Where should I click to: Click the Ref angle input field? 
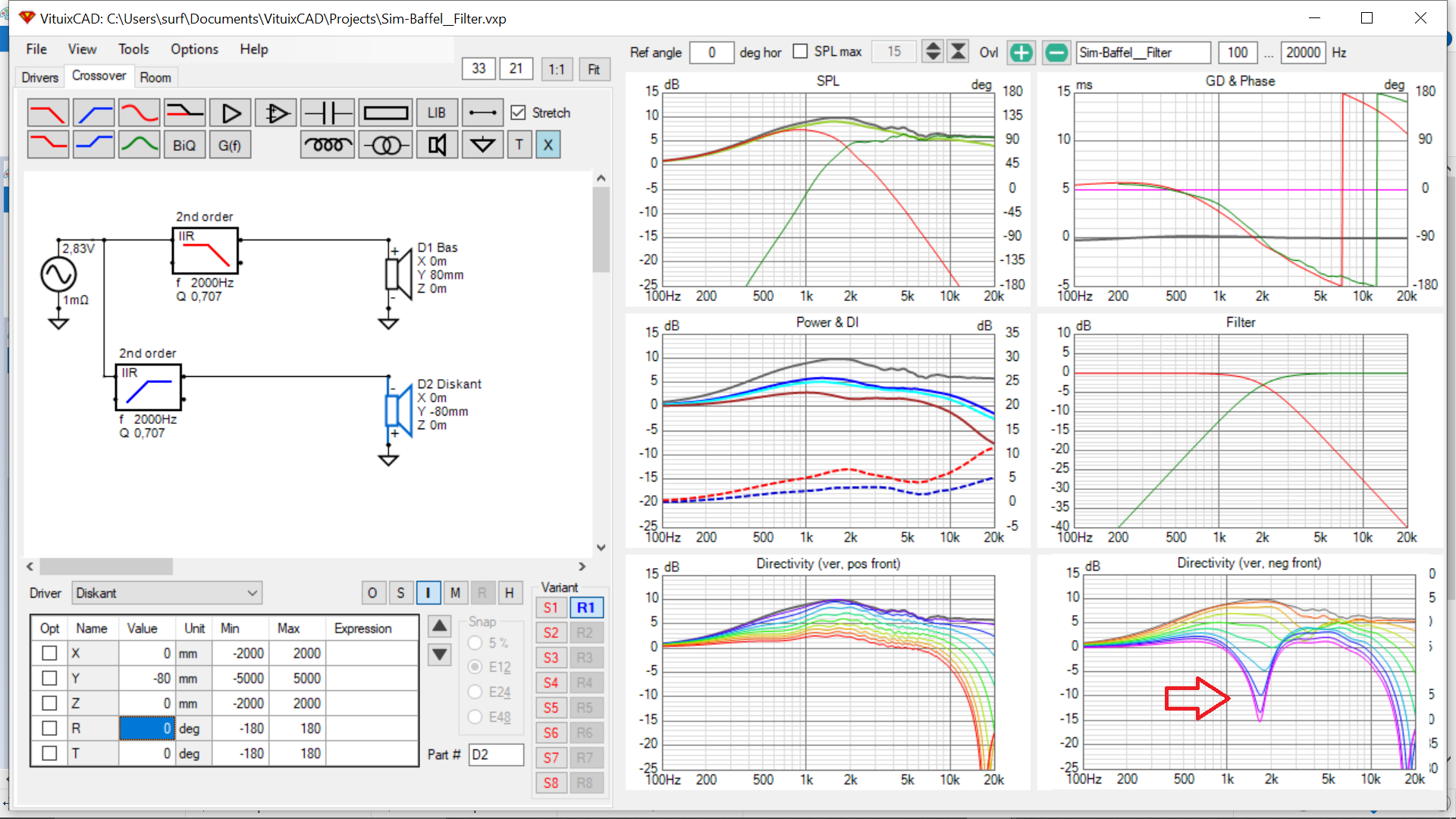tap(711, 52)
